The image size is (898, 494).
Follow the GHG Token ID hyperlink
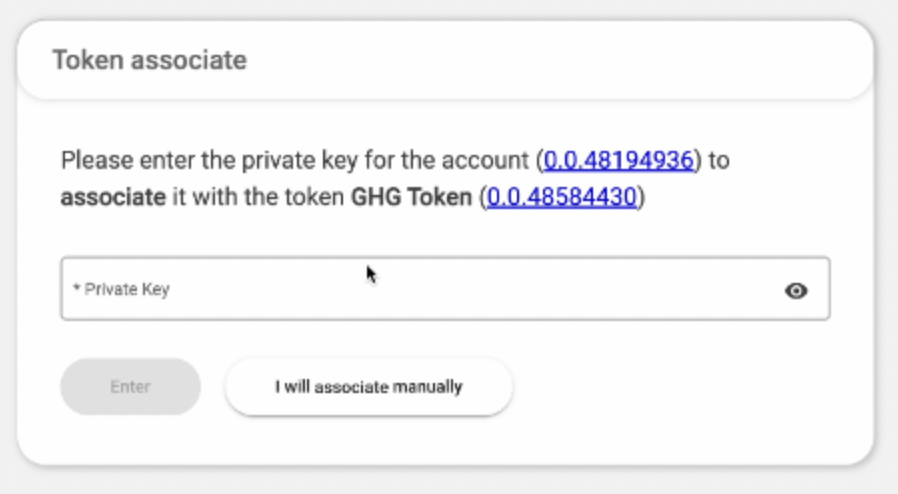(x=561, y=197)
